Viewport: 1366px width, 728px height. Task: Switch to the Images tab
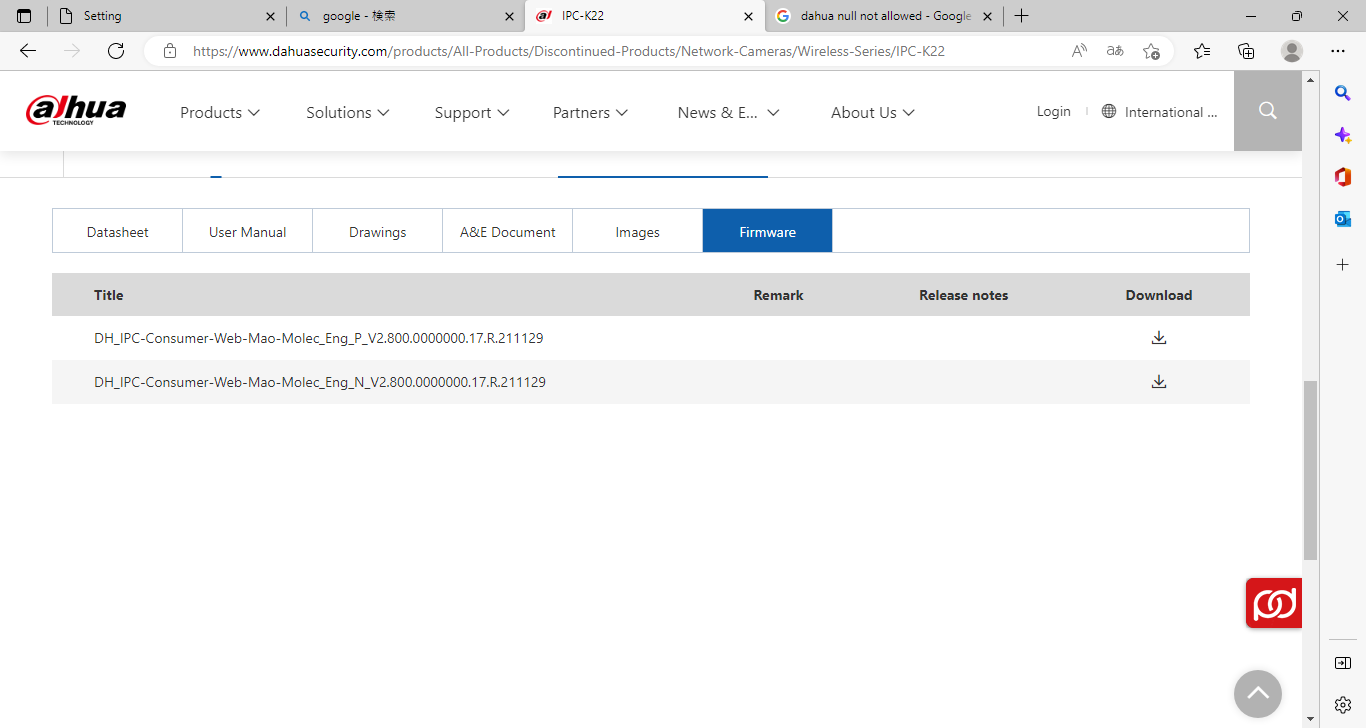(637, 232)
